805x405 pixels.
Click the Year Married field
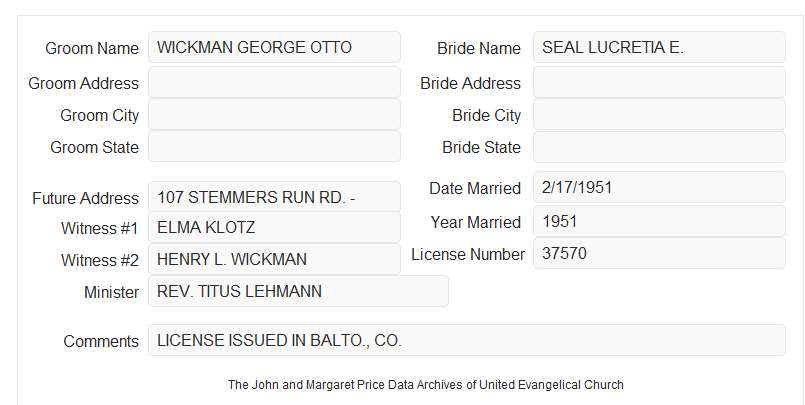click(x=659, y=221)
